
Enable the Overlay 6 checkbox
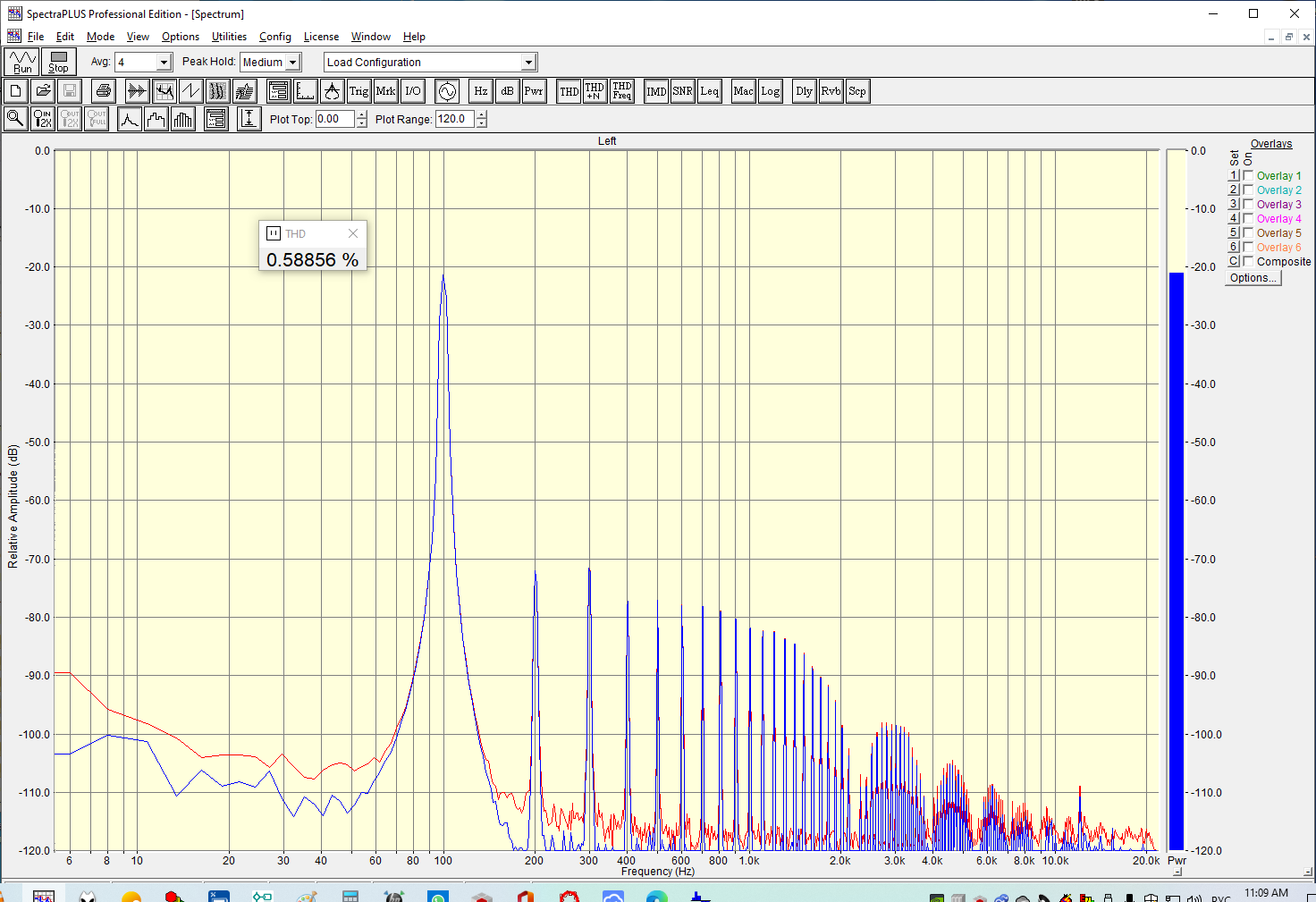pos(1248,247)
